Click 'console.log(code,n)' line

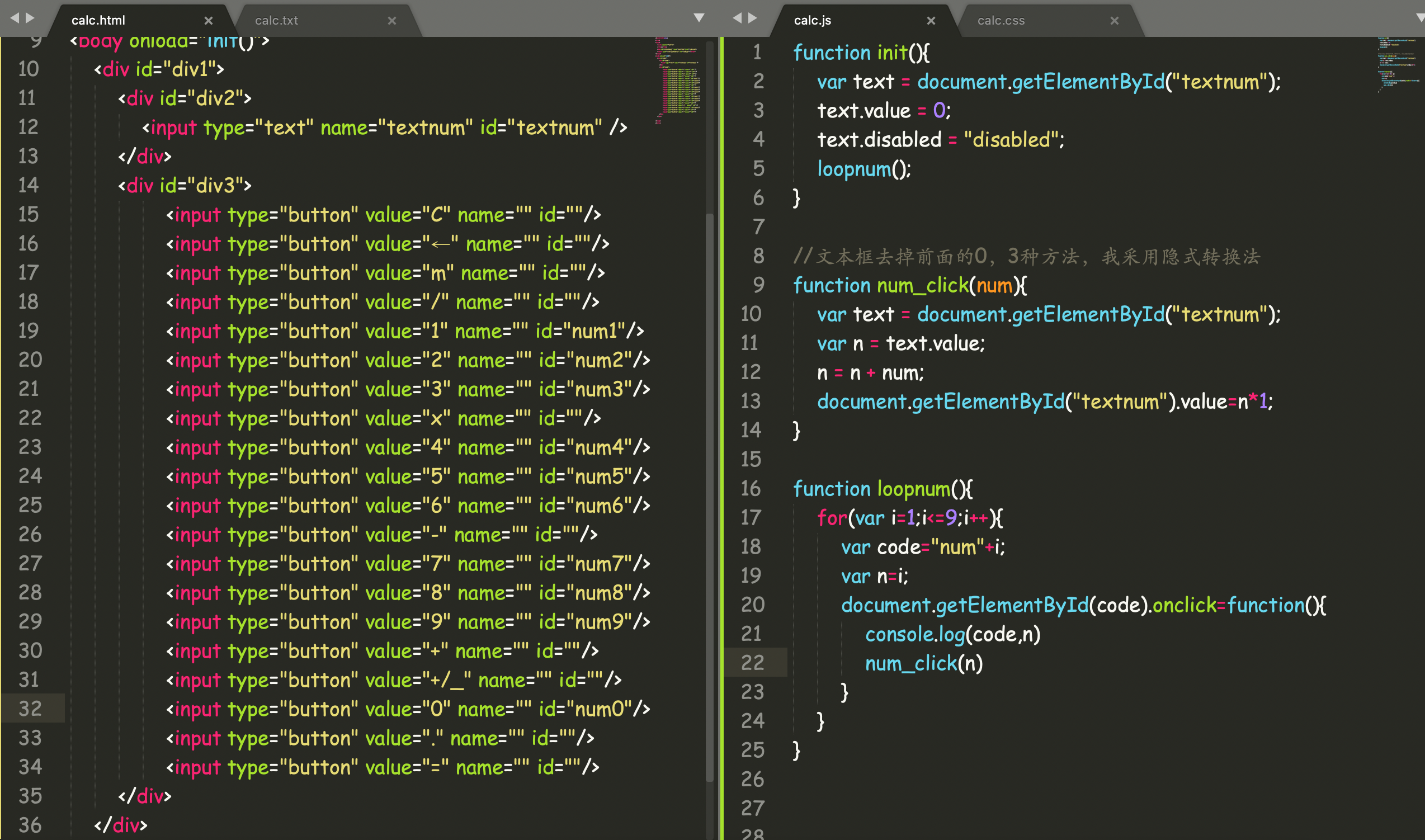pos(952,634)
